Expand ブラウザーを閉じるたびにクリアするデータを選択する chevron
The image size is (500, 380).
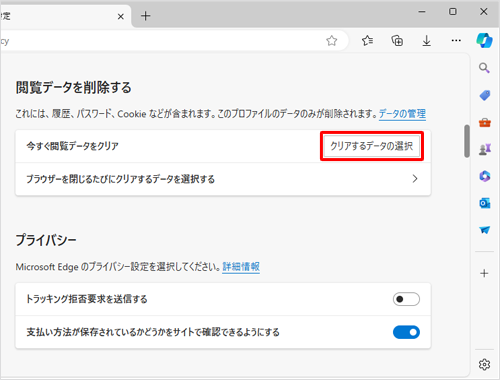point(415,179)
